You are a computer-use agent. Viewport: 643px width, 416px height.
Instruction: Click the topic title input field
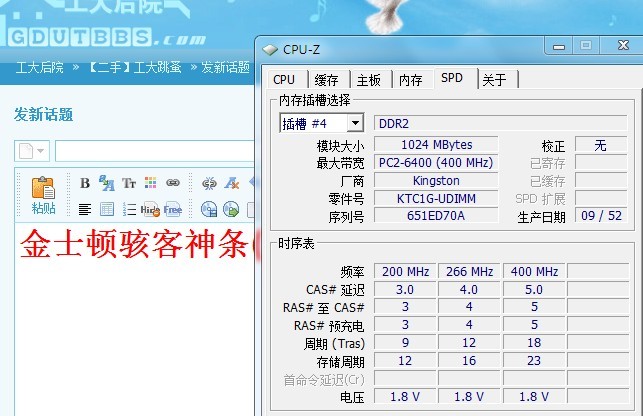pos(155,151)
